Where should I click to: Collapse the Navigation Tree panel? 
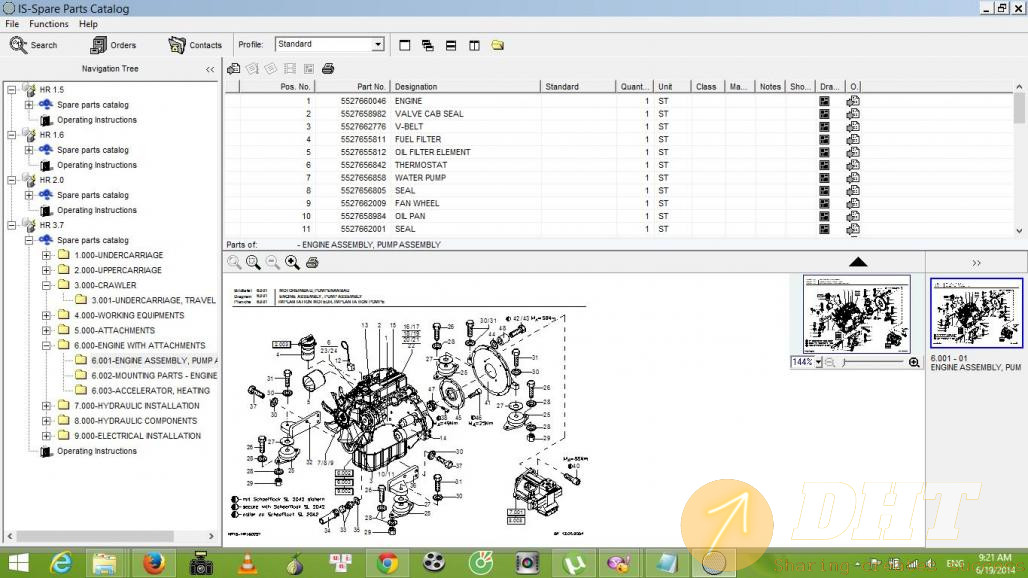tap(210, 69)
